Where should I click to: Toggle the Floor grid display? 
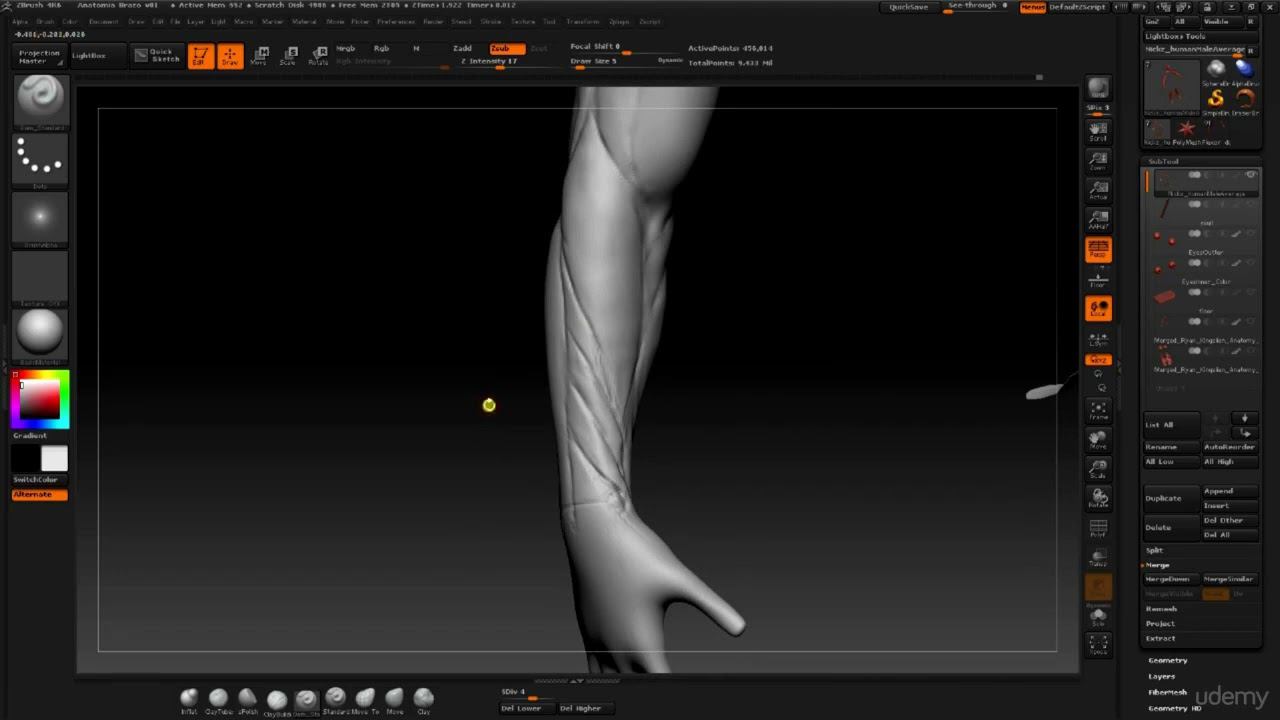(1098, 279)
